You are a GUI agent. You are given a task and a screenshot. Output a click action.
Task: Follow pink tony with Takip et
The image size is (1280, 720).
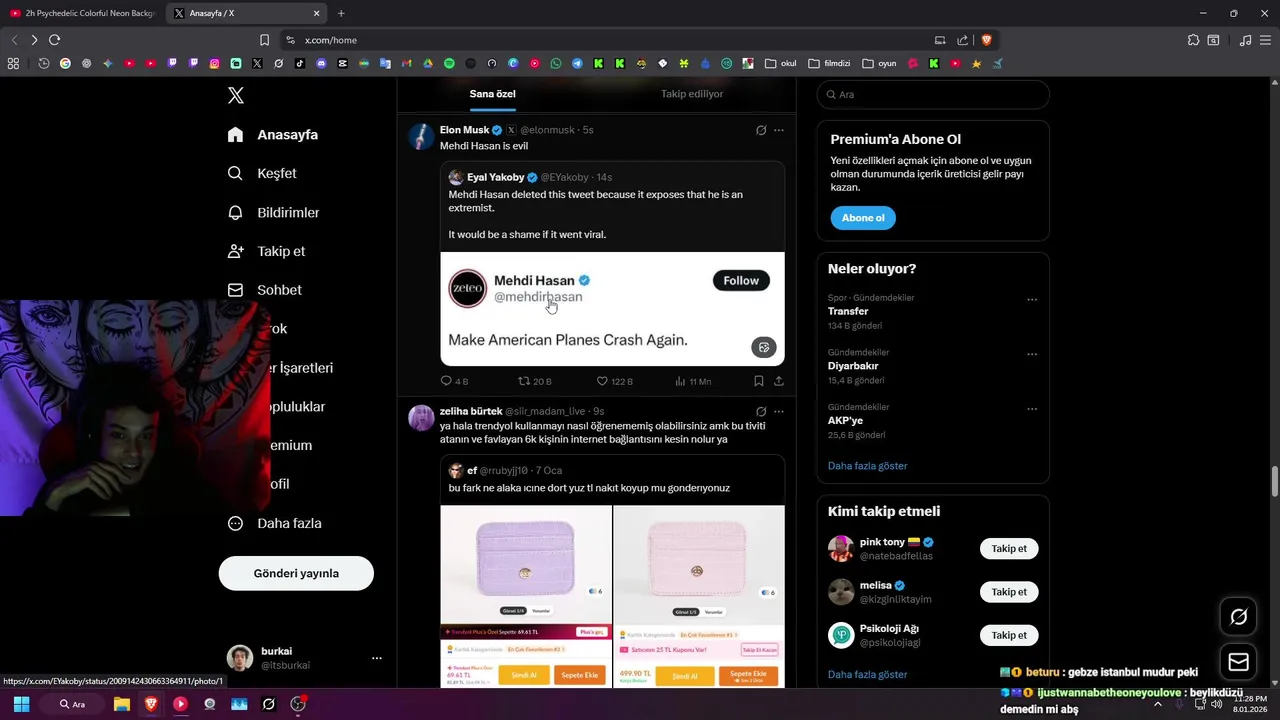pos(1009,549)
